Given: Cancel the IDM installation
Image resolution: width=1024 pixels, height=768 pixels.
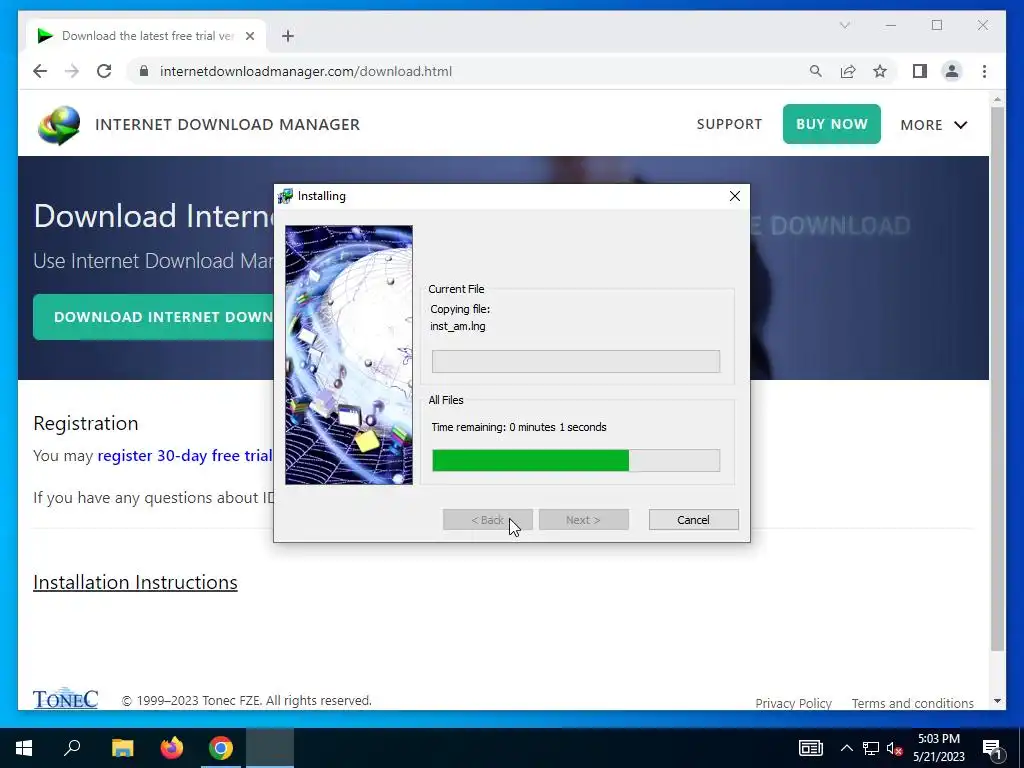Looking at the screenshot, I should coord(694,520).
